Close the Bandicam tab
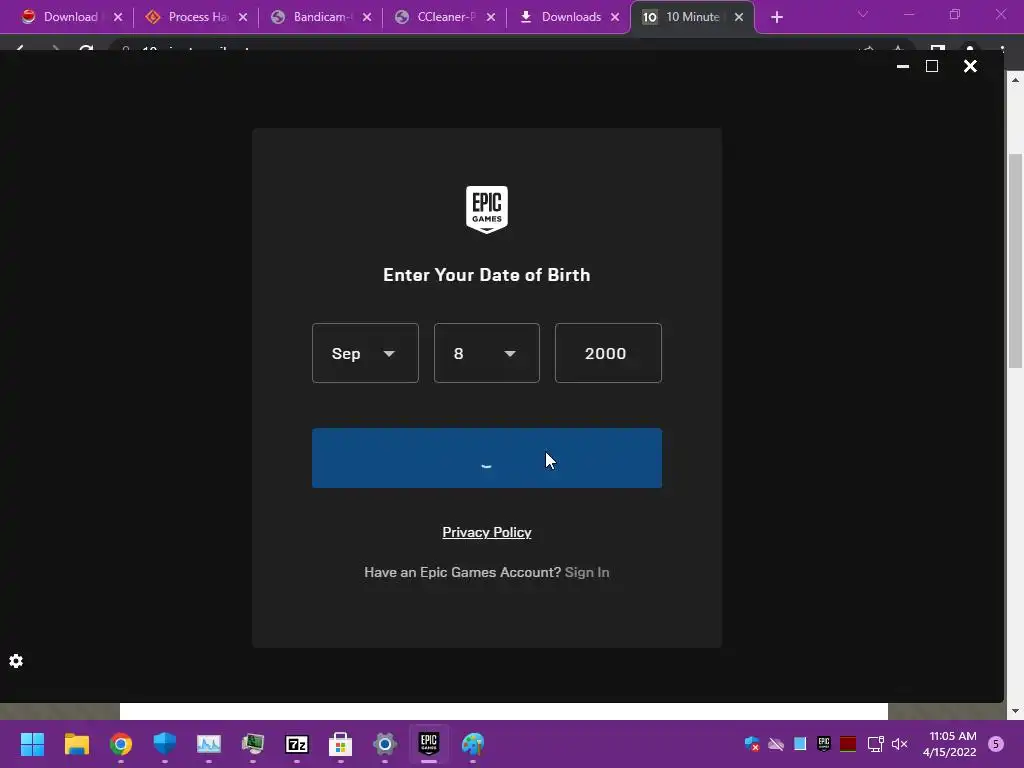1024x768 pixels. (x=367, y=17)
